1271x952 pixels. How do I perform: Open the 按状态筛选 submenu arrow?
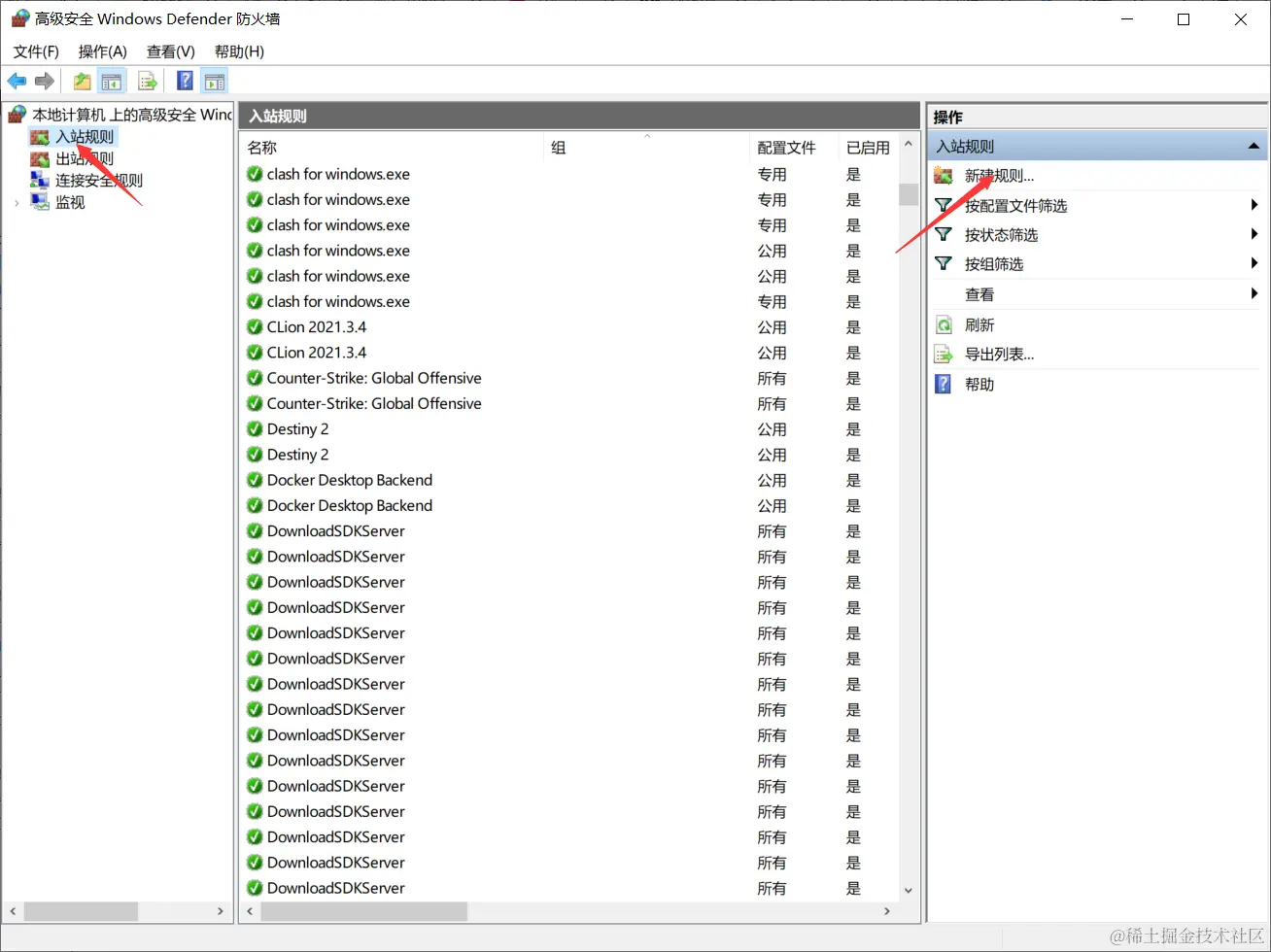(1254, 234)
